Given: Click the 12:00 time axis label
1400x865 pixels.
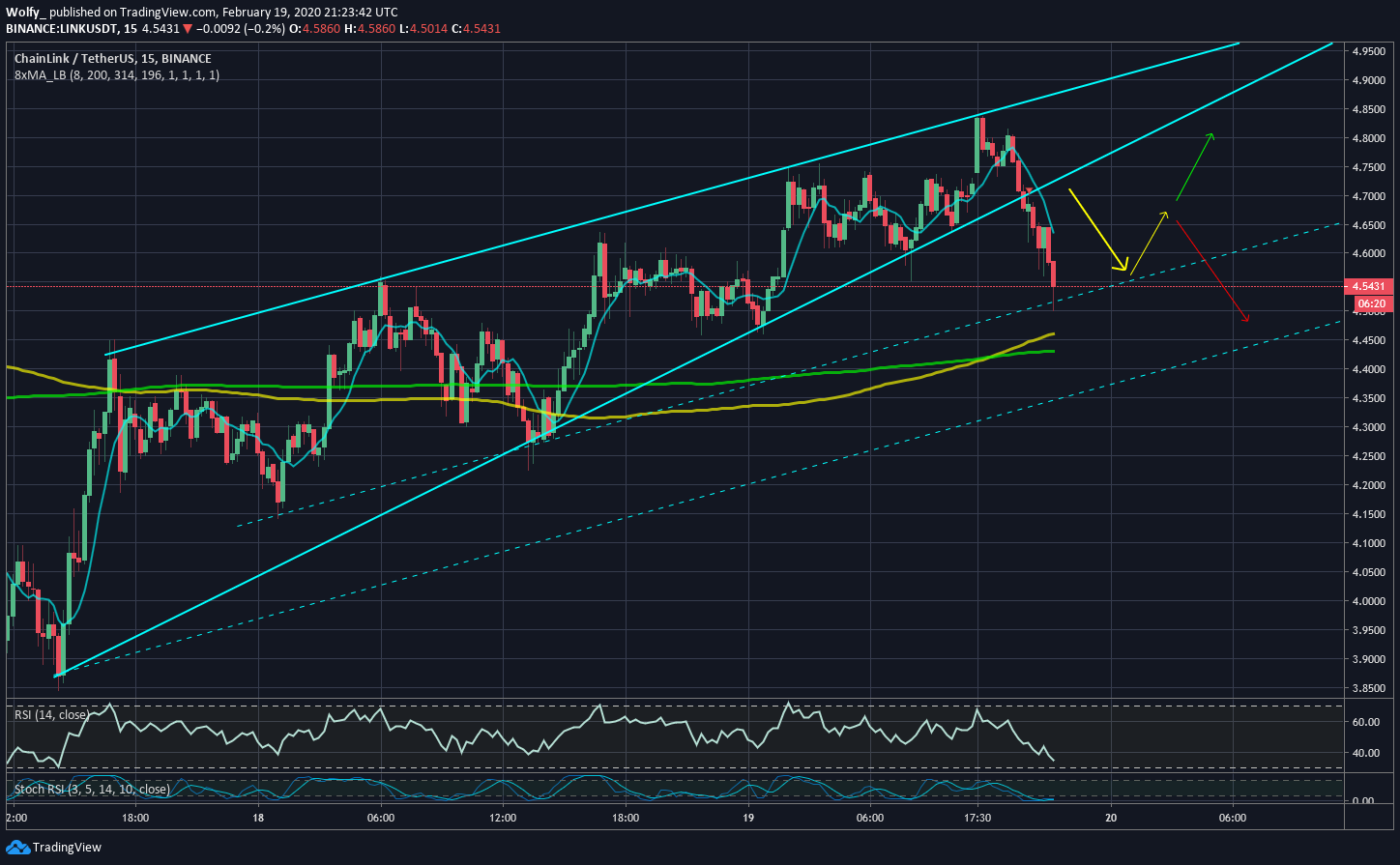Looking at the screenshot, I should (x=503, y=818).
